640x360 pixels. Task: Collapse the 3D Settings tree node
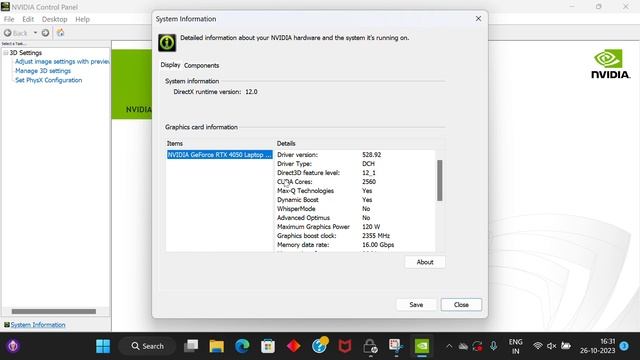[x=6, y=53]
